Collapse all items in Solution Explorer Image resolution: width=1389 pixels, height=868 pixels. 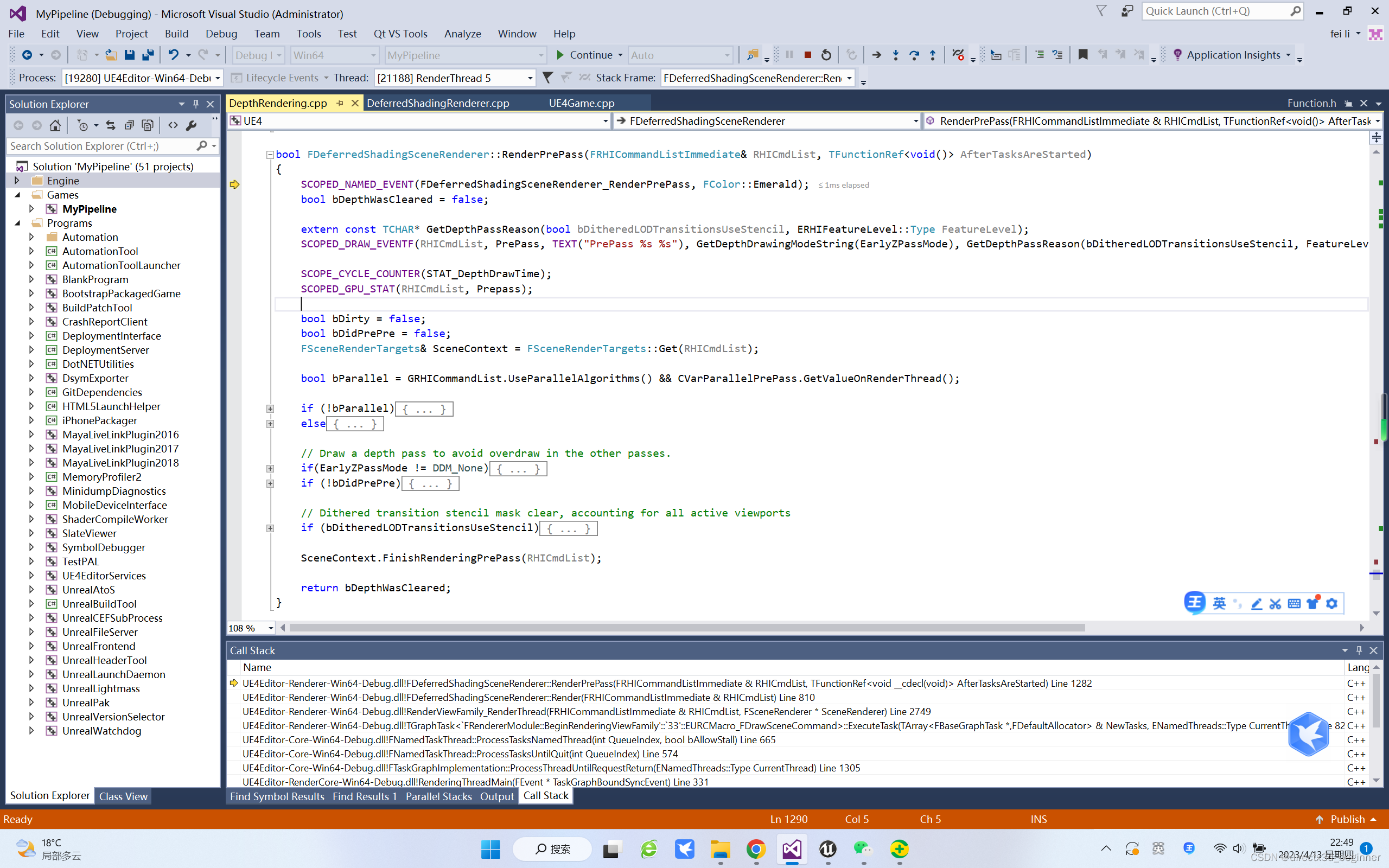tap(129, 125)
